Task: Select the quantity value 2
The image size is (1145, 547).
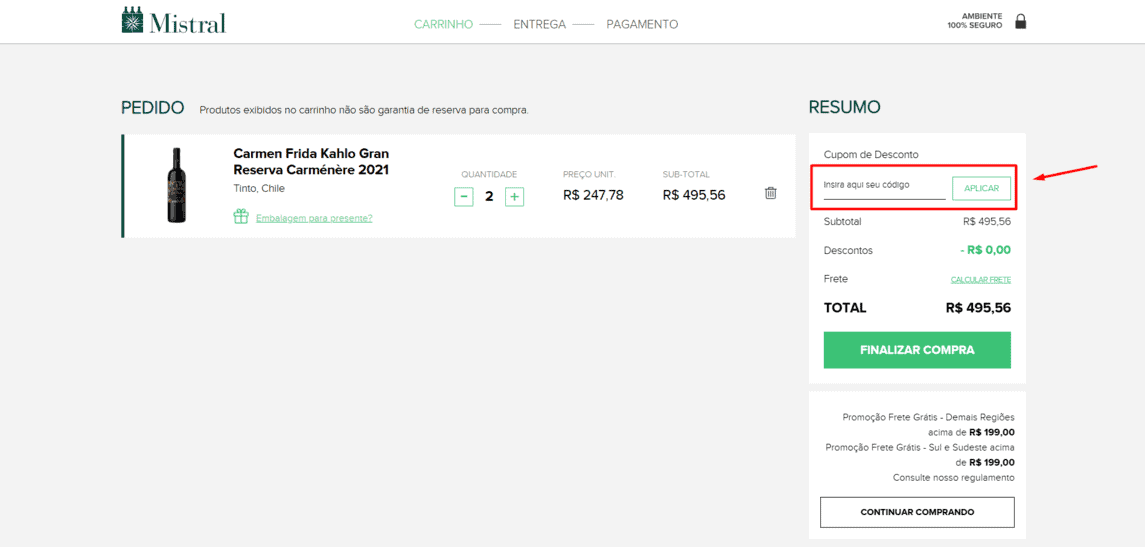Action: point(489,196)
